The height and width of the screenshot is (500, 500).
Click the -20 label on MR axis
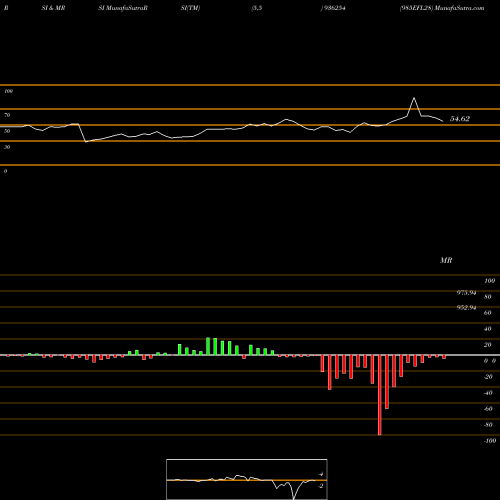[488, 377]
